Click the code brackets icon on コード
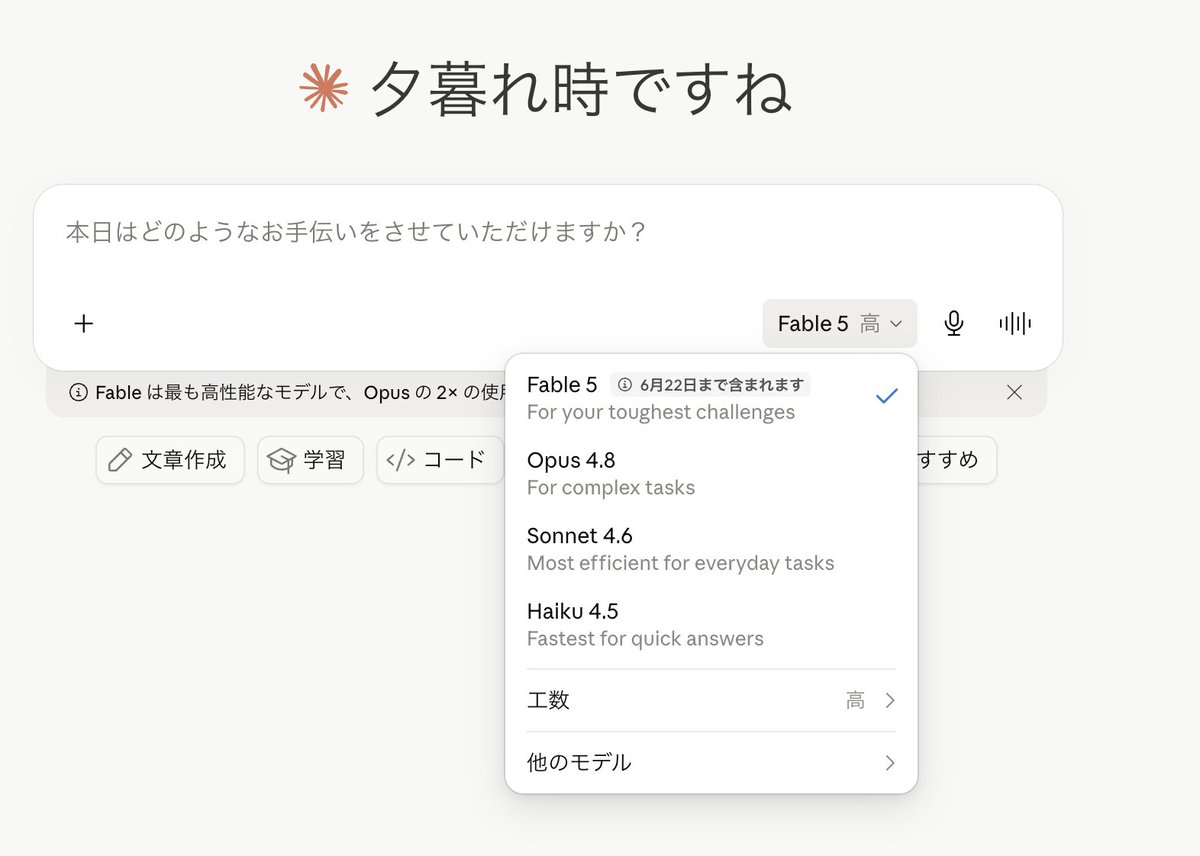1200x856 pixels. pos(400,460)
